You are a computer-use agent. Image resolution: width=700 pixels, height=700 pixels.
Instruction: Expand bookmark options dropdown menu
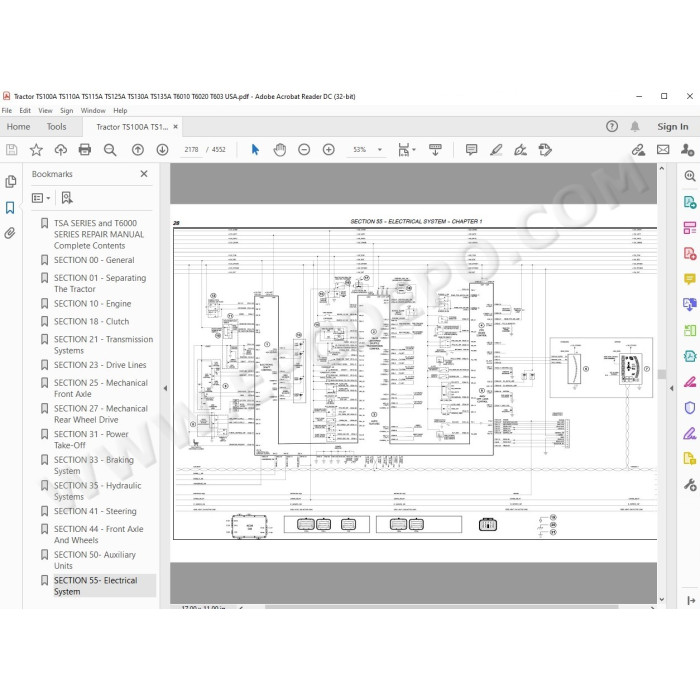[x=41, y=198]
